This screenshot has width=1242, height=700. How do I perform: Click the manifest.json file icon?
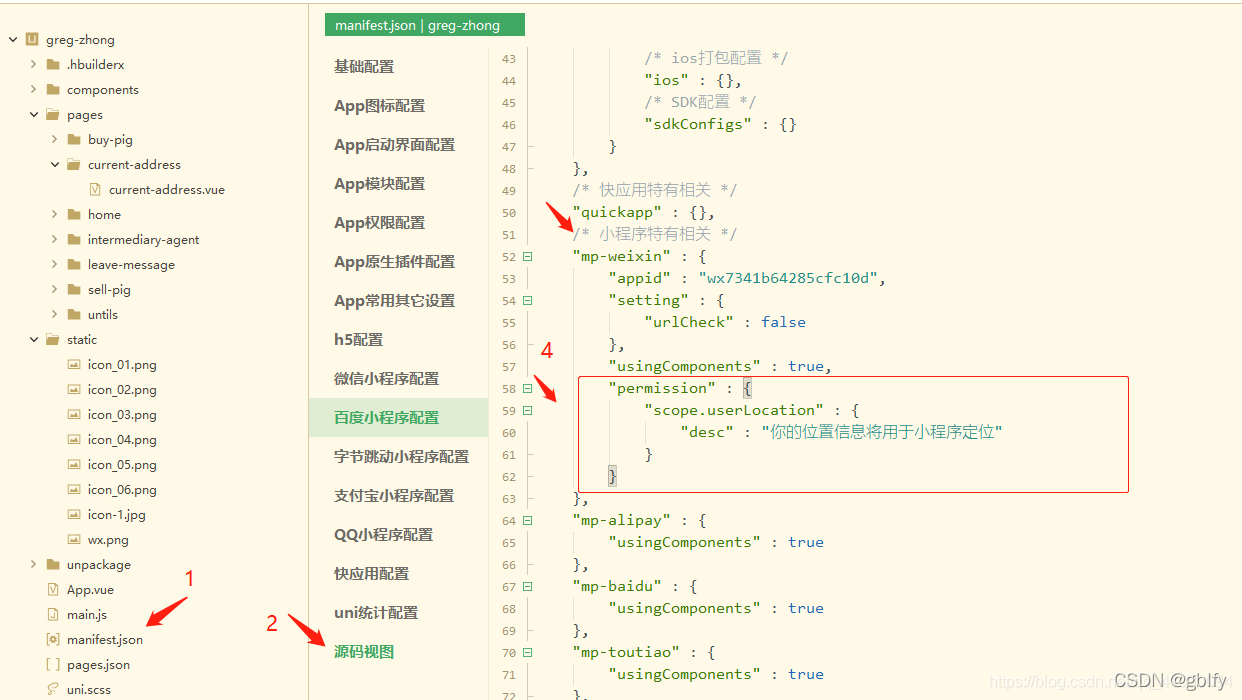coord(53,640)
